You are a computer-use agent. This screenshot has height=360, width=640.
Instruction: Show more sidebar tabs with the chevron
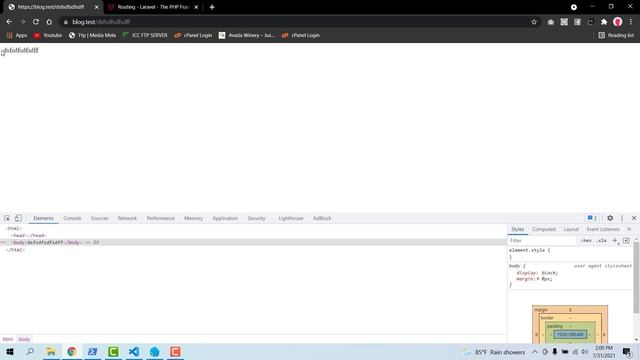click(x=629, y=229)
